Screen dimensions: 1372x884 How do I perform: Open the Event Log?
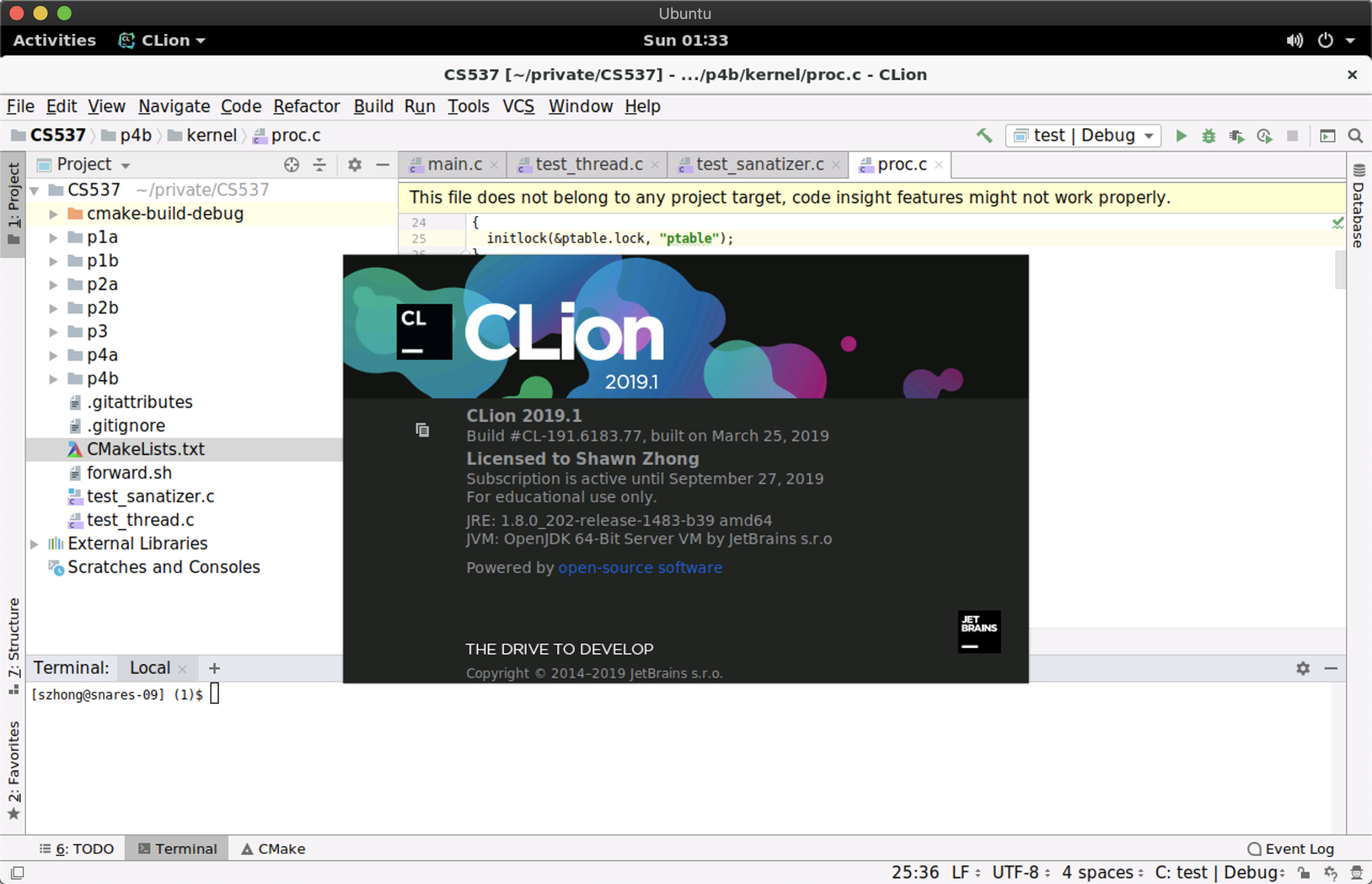click(x=1290, y=848)
